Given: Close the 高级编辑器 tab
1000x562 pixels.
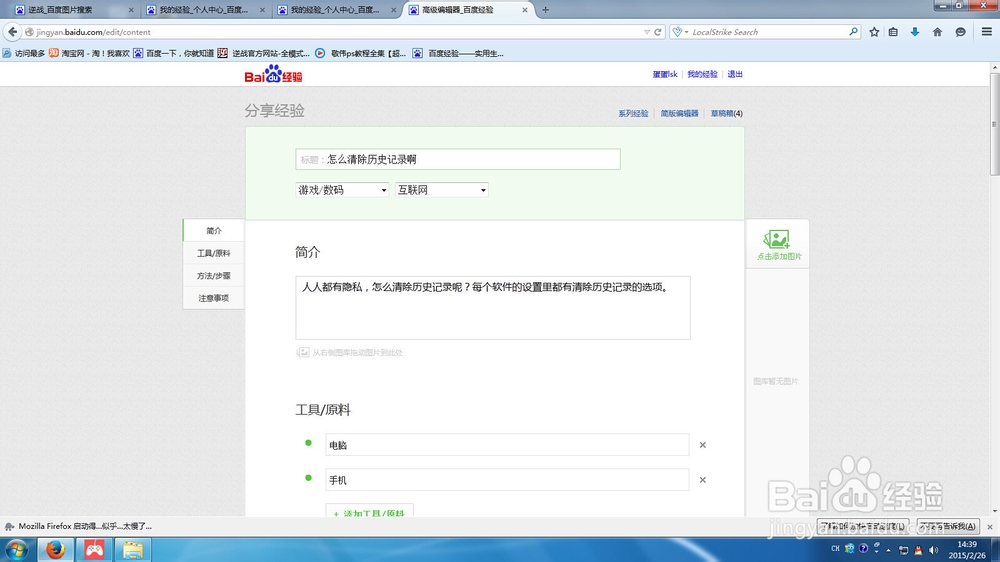Looking at the screenshot, I should pyautogui.click(x=525, y=10).
